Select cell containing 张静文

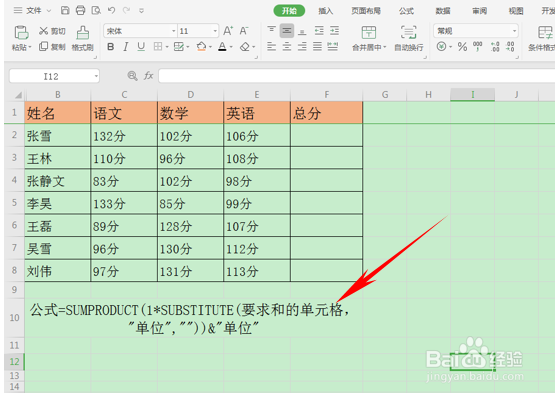tap(57, 181)
